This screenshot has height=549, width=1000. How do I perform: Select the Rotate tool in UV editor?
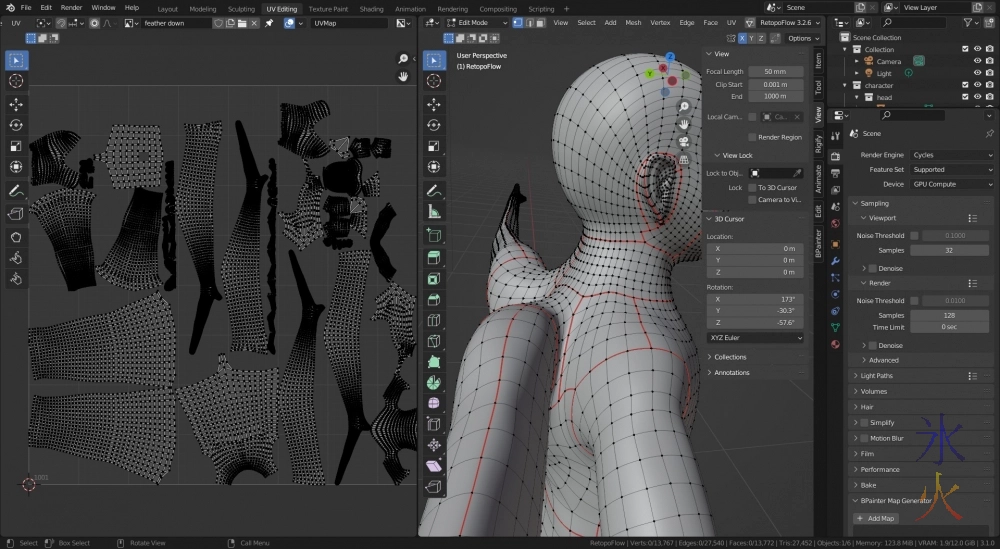point(17,125)
